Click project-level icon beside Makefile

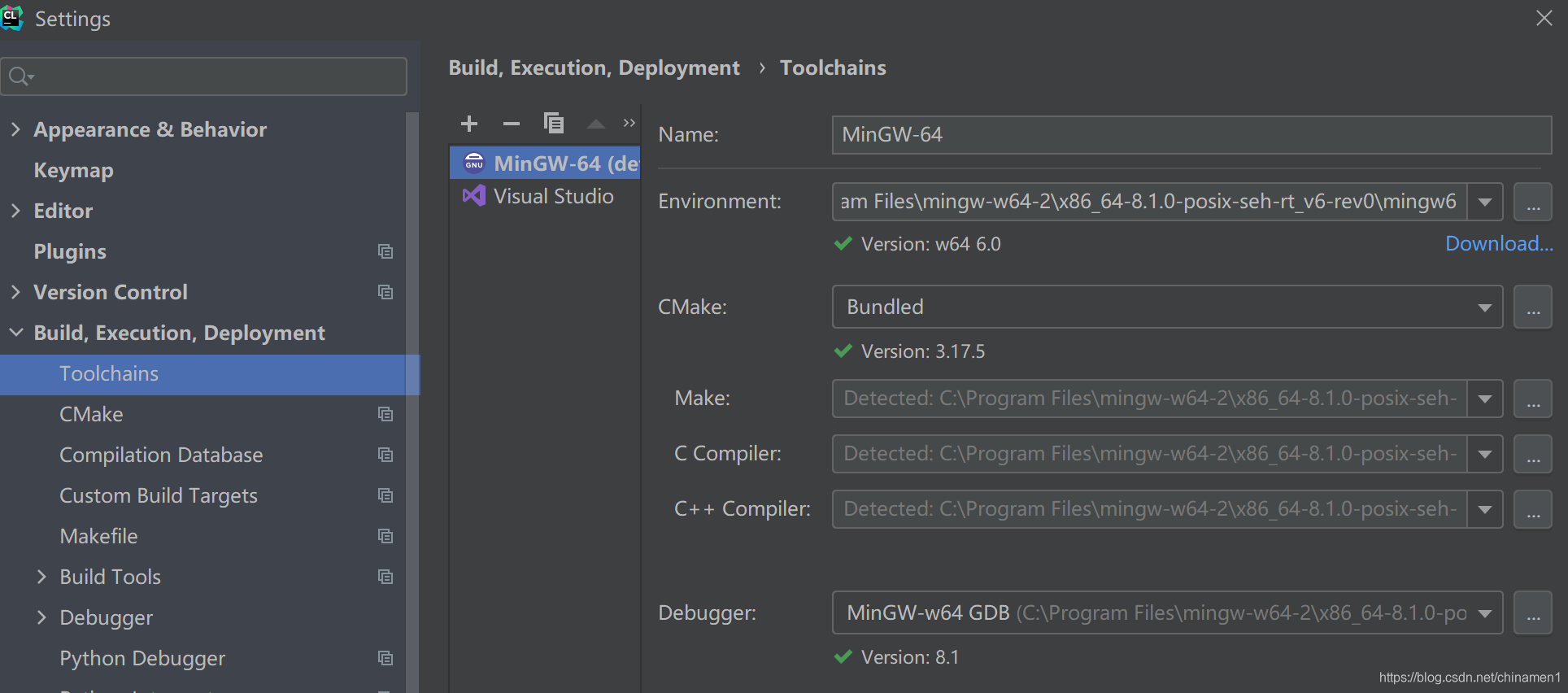click(x=385, y=536)
